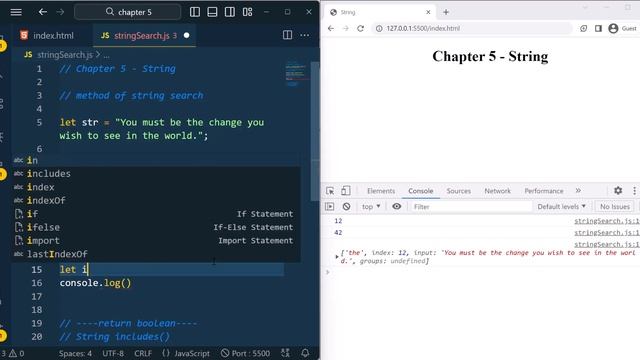Open the VS Code notifications bell
The height and width of the screenshot is (360, 640).
tap(305, 353)
